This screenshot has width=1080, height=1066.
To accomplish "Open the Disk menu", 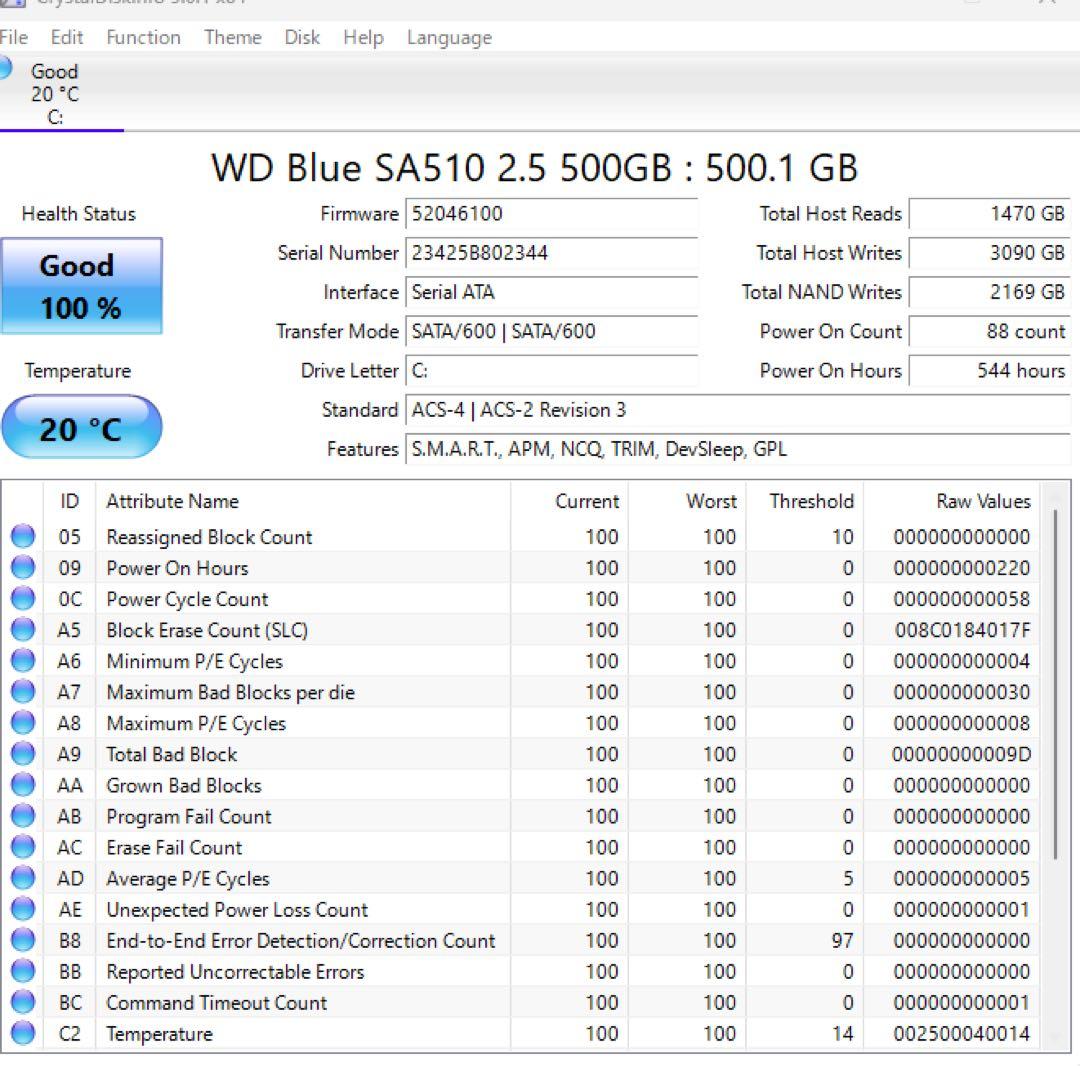I will click(301, 37).
